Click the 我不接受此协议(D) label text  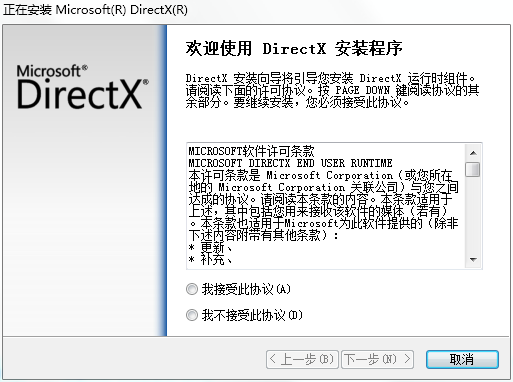(x=252, y=315)
